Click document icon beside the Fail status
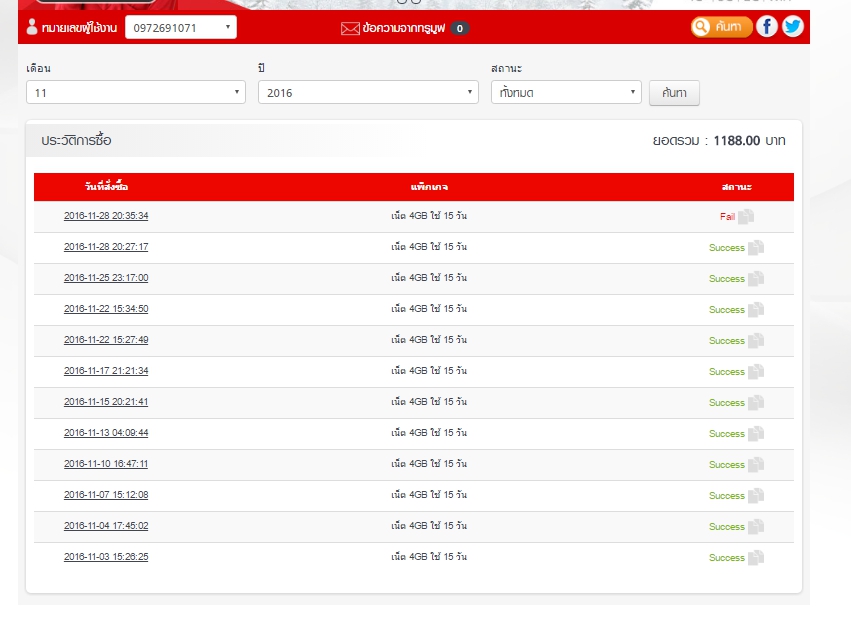 pyautogui.click(x=746, y=217)
